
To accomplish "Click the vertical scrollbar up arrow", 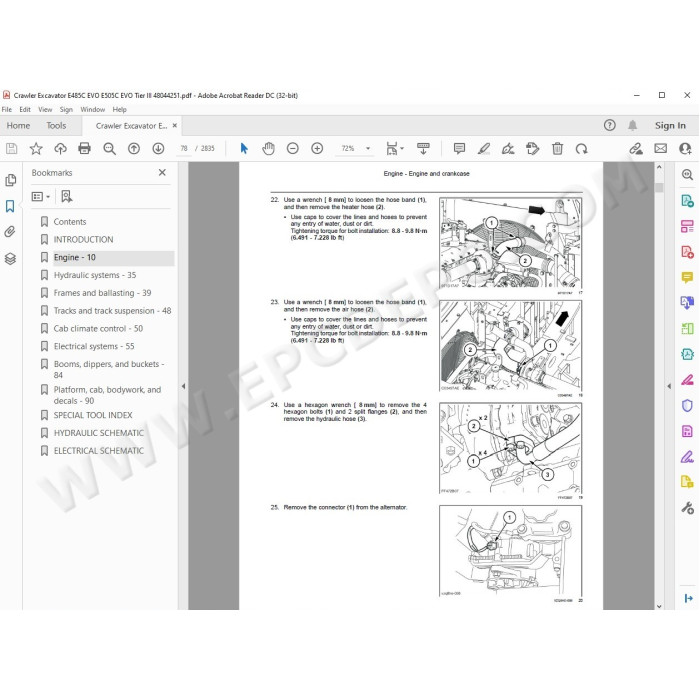I will pos(659,167).
